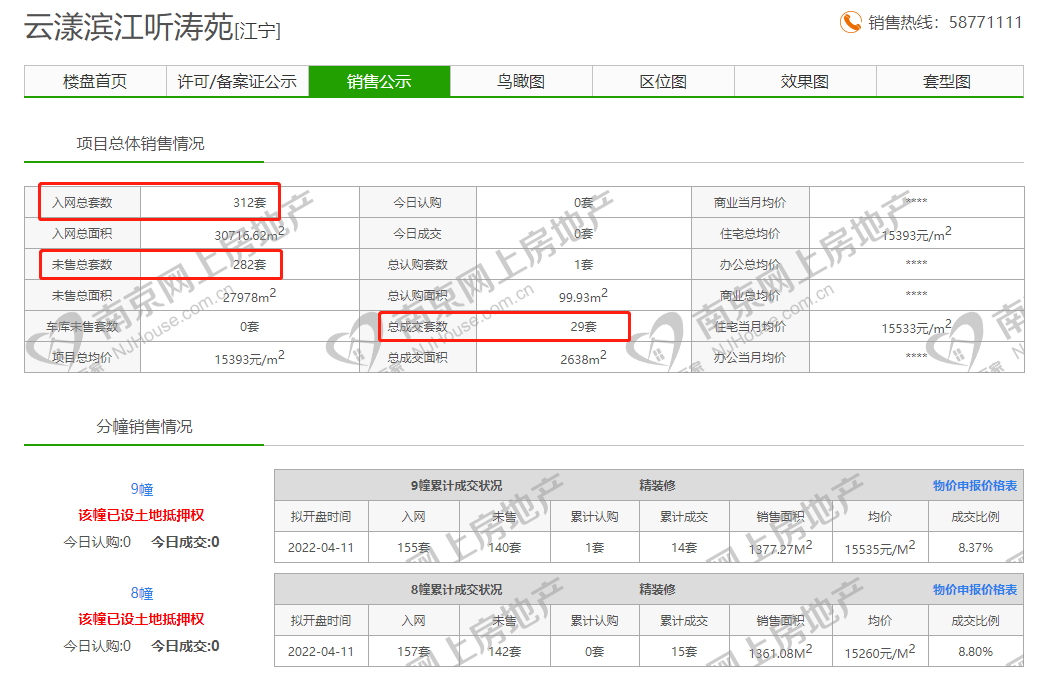Open the 8幢 building link

coord(141,593)
